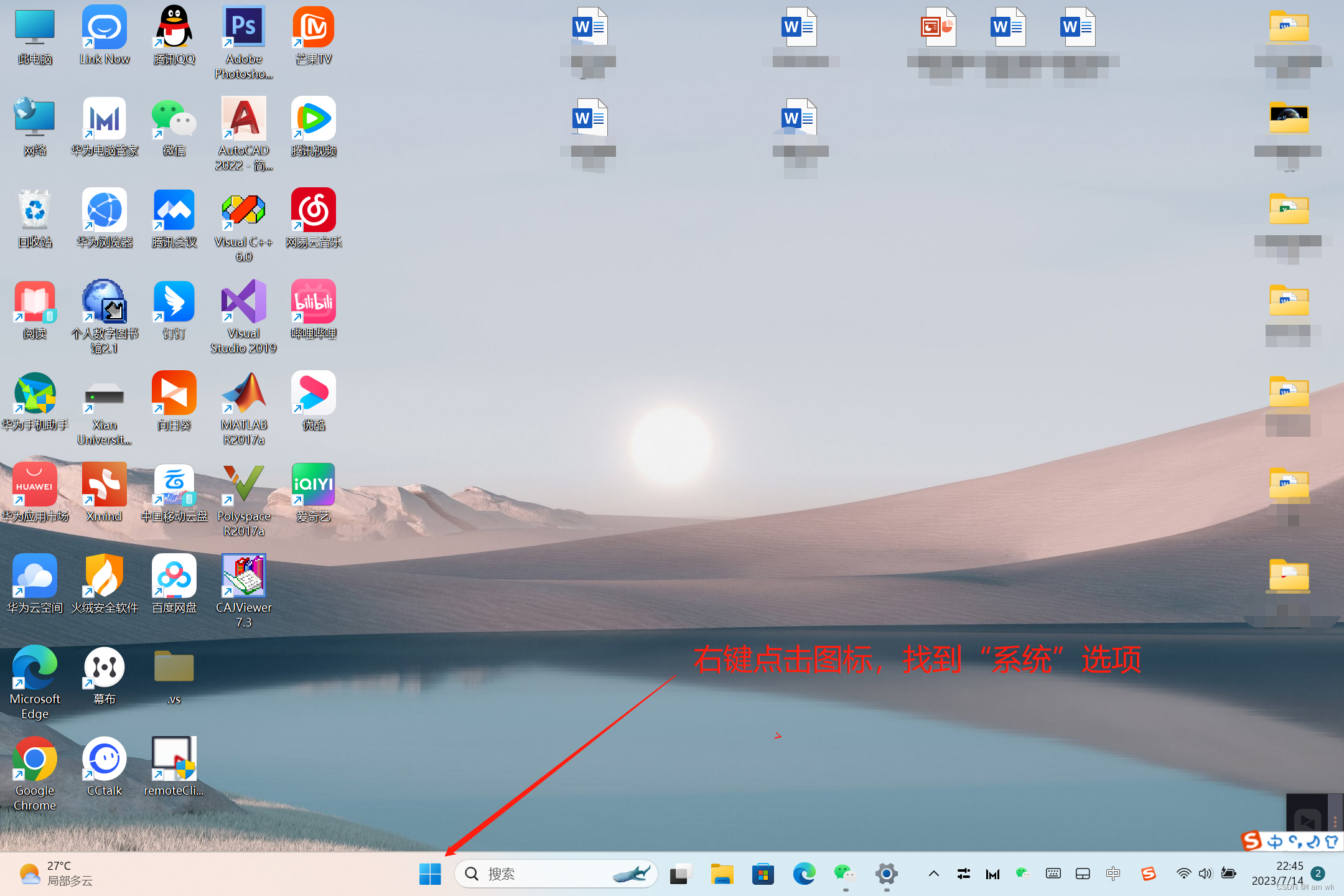Click the Task View taskbar button
The height and width of the screenshot is (896, 1344).
coord(681,874)
